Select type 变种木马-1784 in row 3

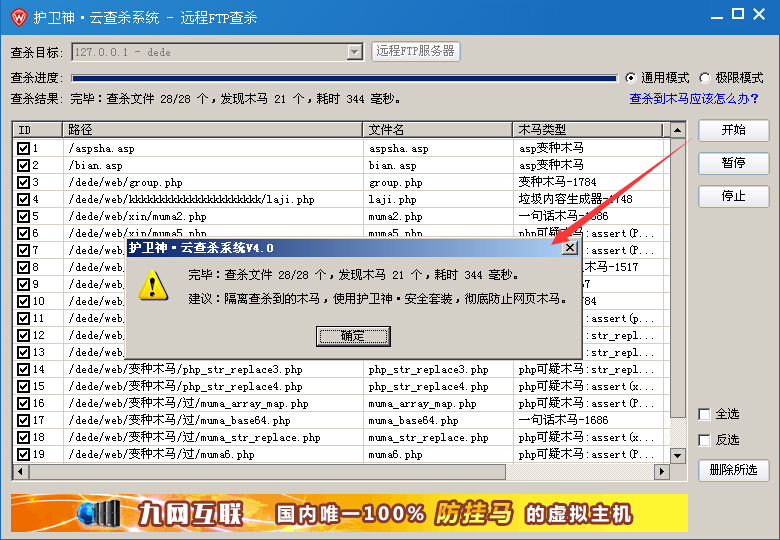coord(557,182)
